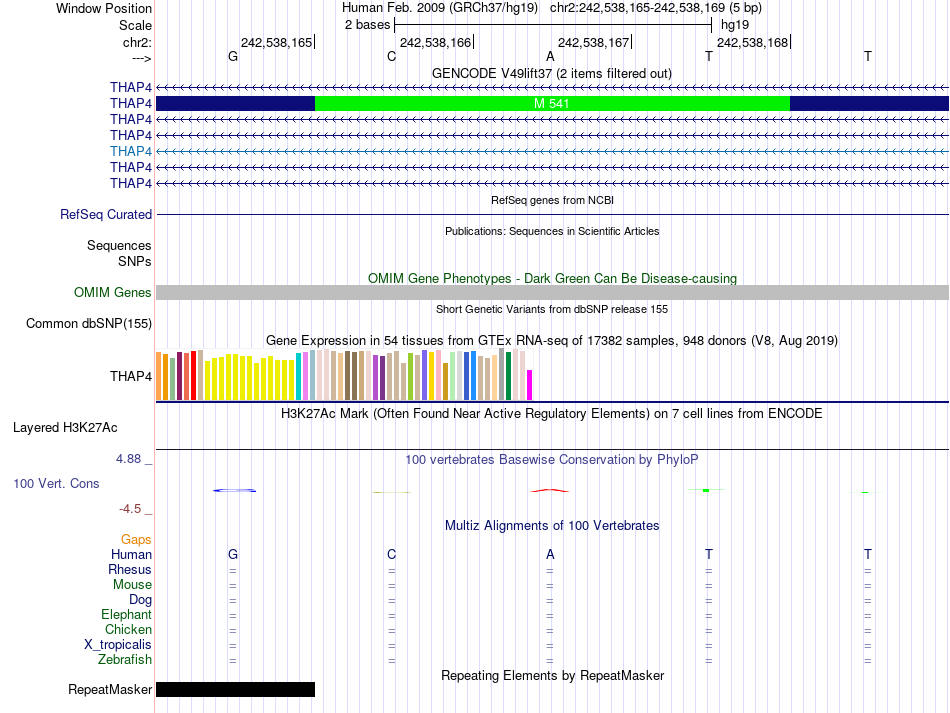
Task: Click the Layered H3K27Ac label
Action: click(65, 428)
